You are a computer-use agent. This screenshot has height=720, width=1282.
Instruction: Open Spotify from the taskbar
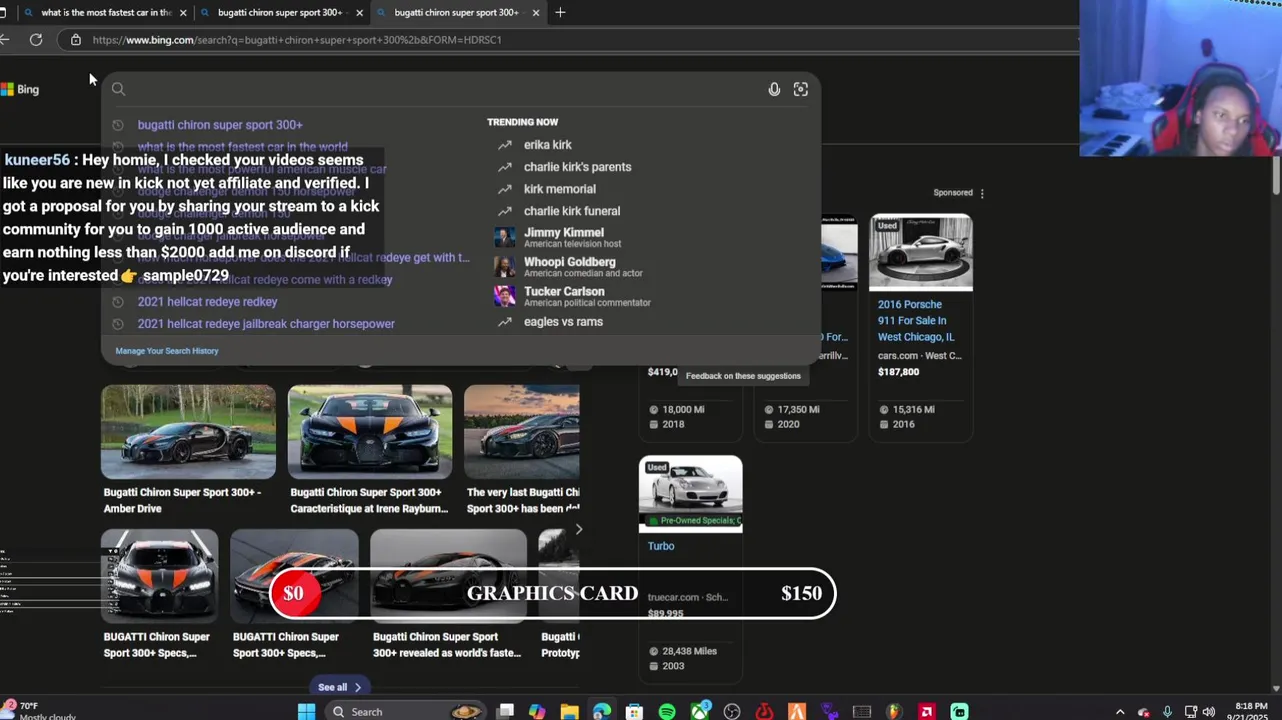coord(667,712)
